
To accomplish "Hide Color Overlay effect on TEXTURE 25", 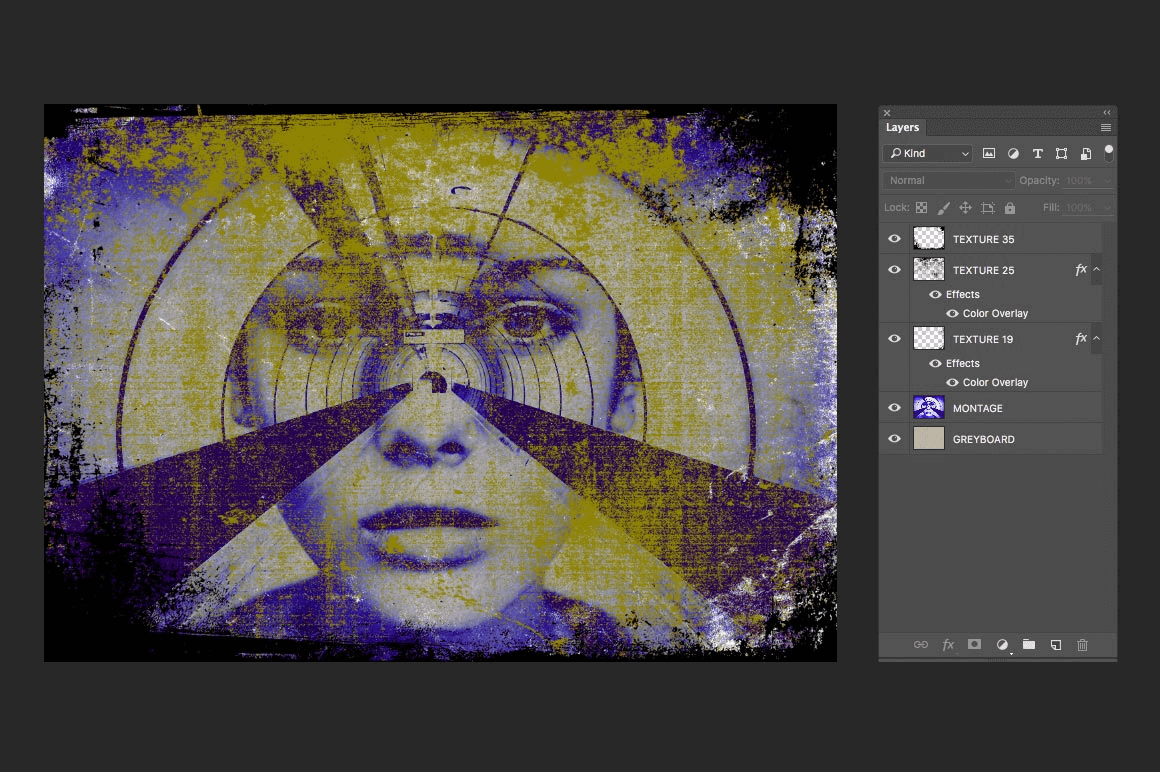I will point(952,313).
